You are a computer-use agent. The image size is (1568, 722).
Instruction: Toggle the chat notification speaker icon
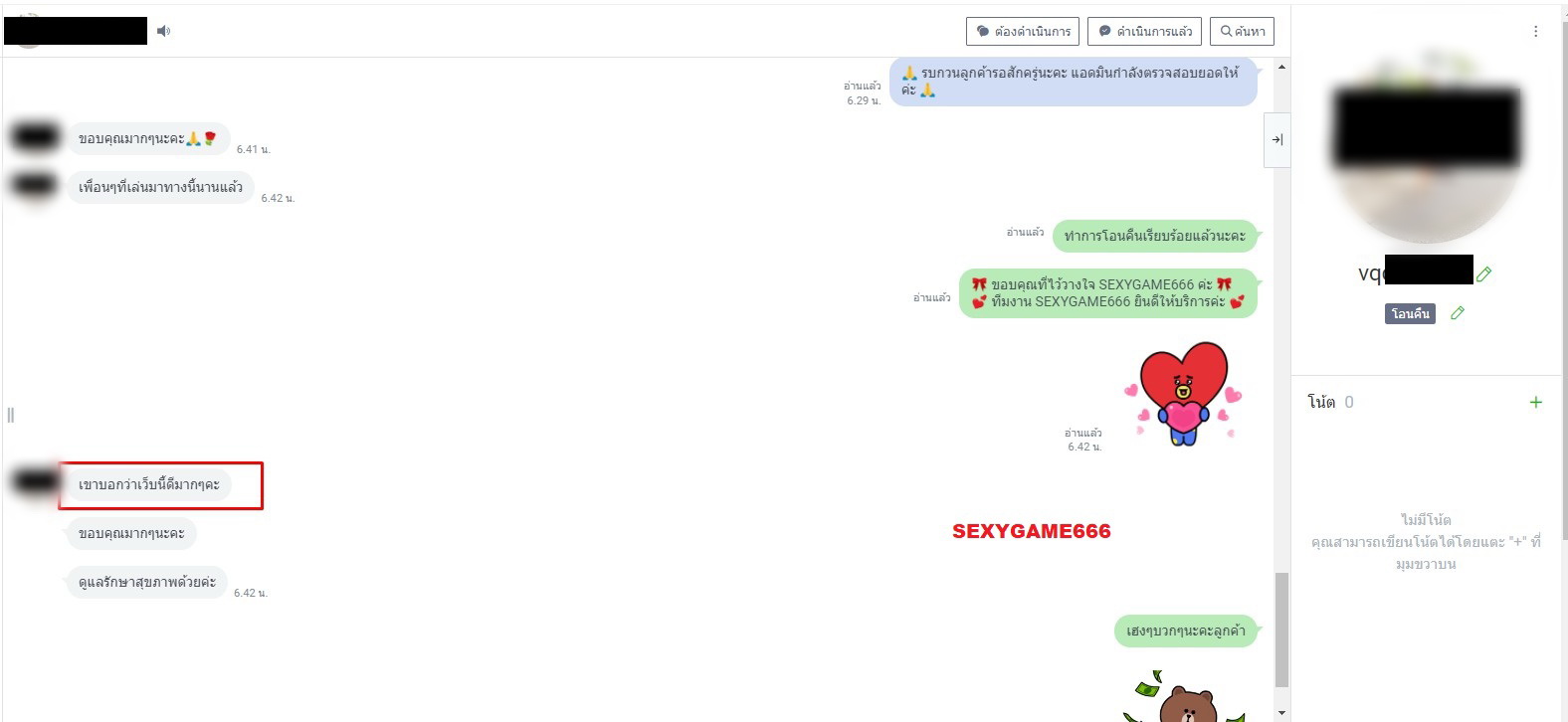click(164, 31)
